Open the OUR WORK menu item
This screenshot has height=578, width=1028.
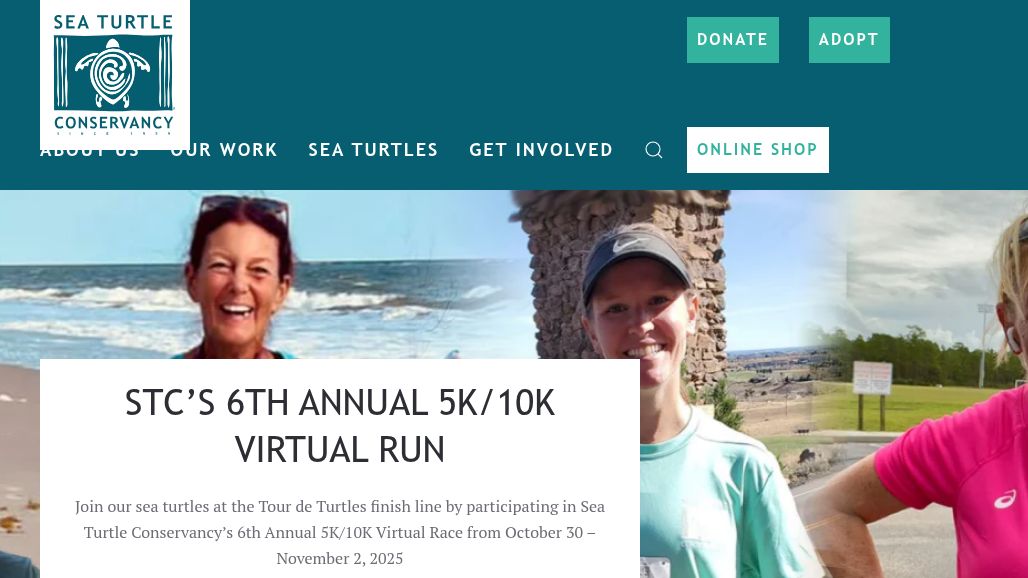tap(224, 150)
